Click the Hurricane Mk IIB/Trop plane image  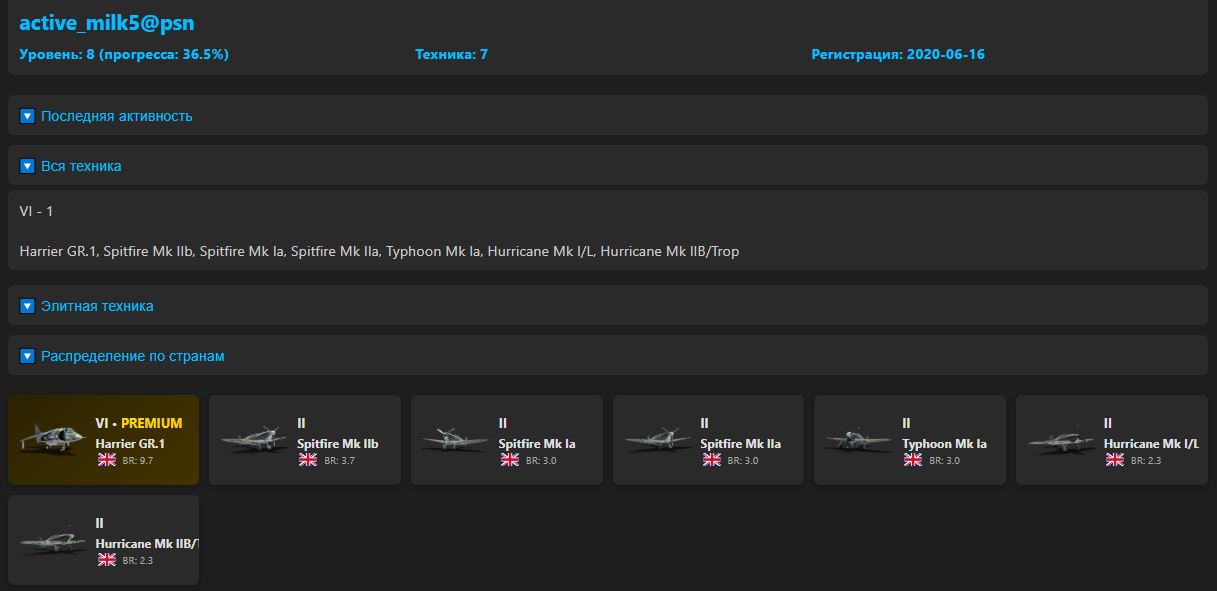pyautogui.click(x=50, y=540)
